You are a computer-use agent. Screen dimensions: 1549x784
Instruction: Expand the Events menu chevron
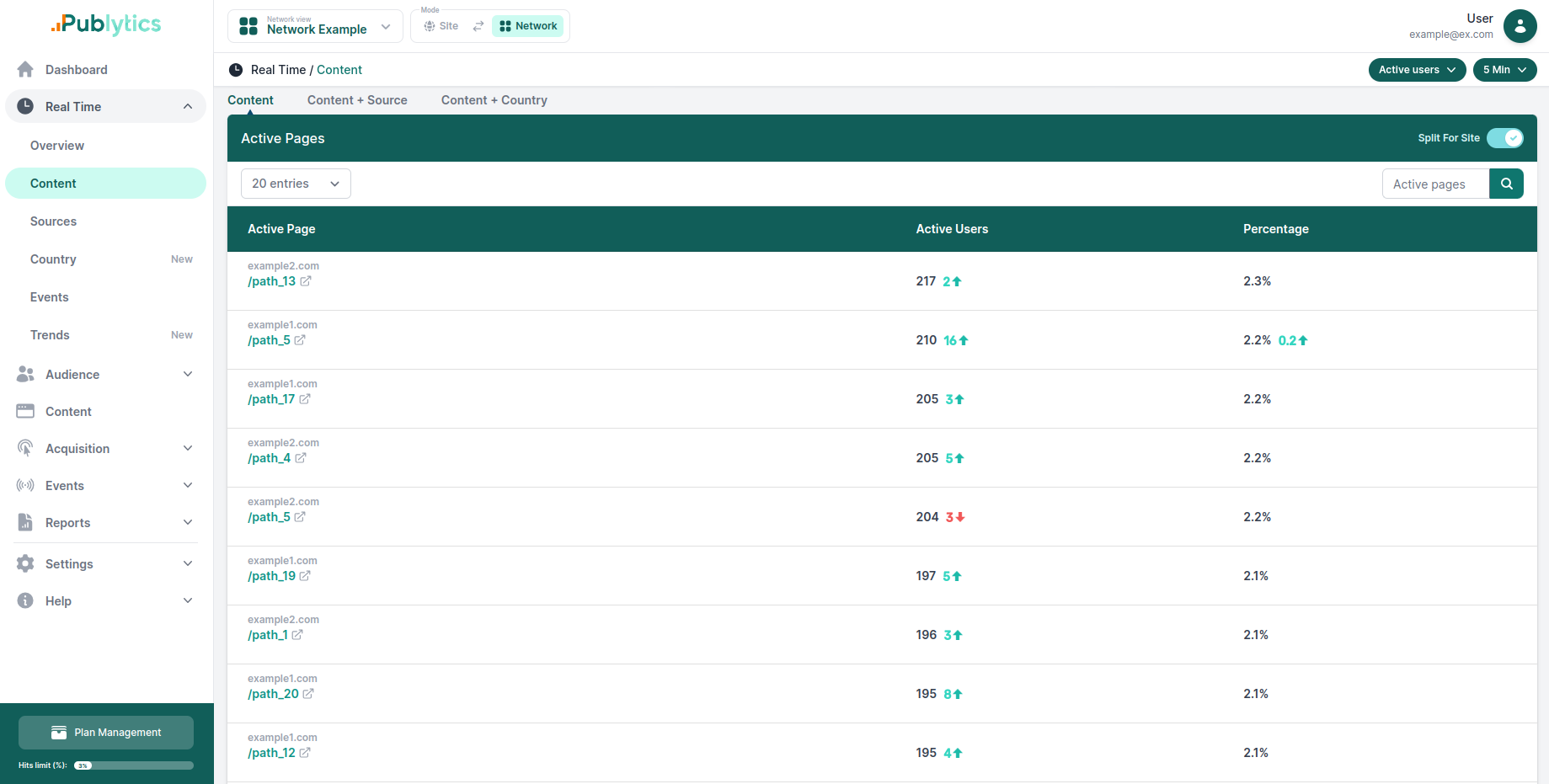click(x=188, y=485)
